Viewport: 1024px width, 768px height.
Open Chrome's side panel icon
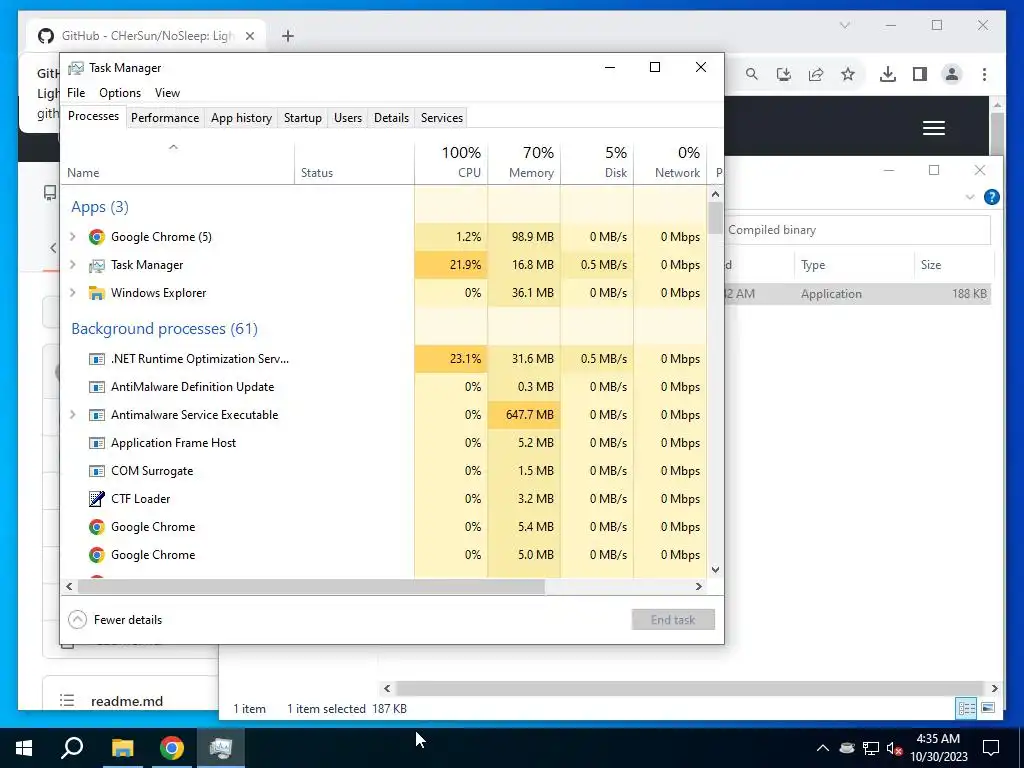[920, 74]
